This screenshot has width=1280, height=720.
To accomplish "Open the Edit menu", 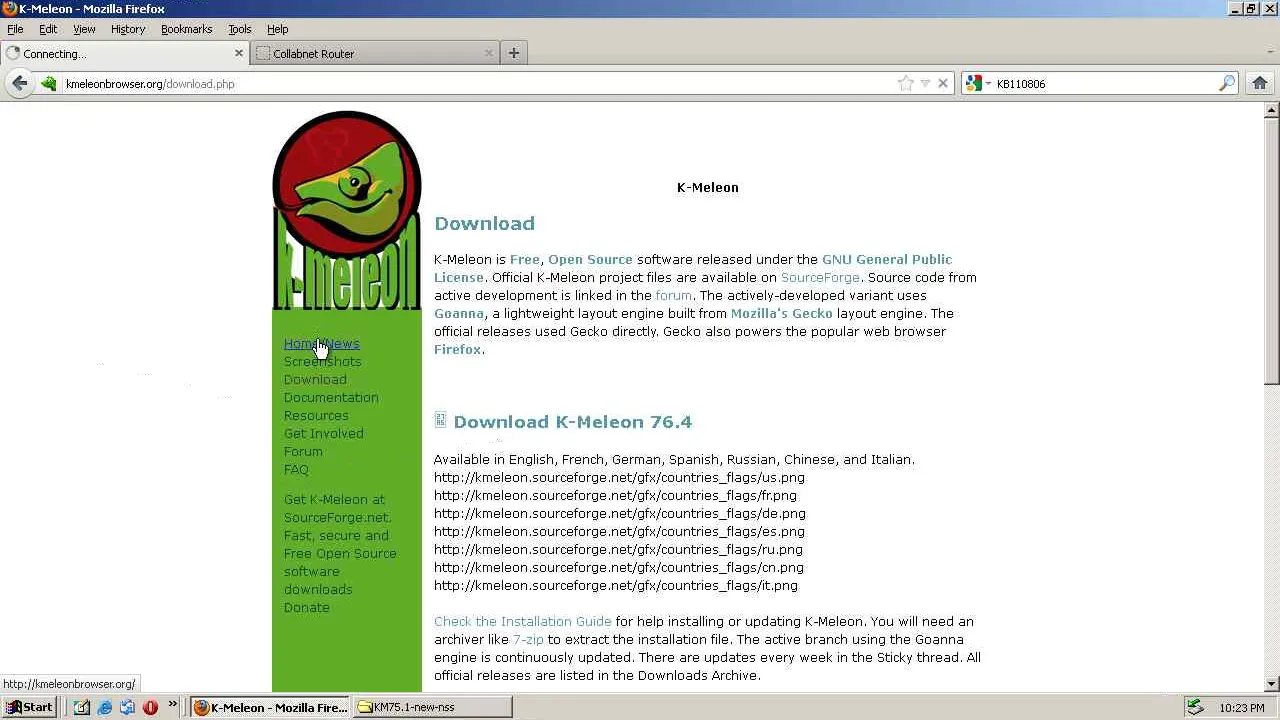I will coord(48,29).
